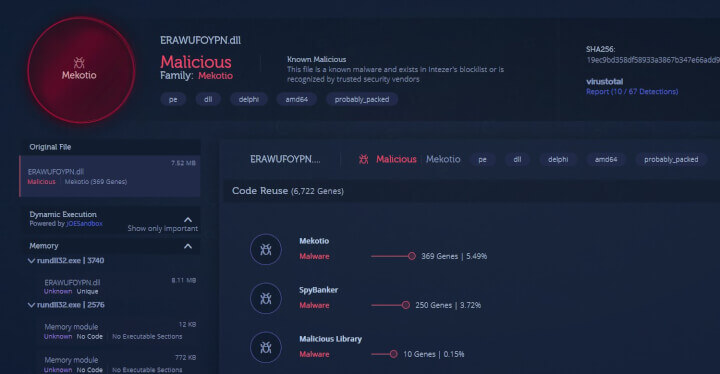Collapse the rundll32.exe | 3740 tree node
The image size is (720, 374).
31,261
